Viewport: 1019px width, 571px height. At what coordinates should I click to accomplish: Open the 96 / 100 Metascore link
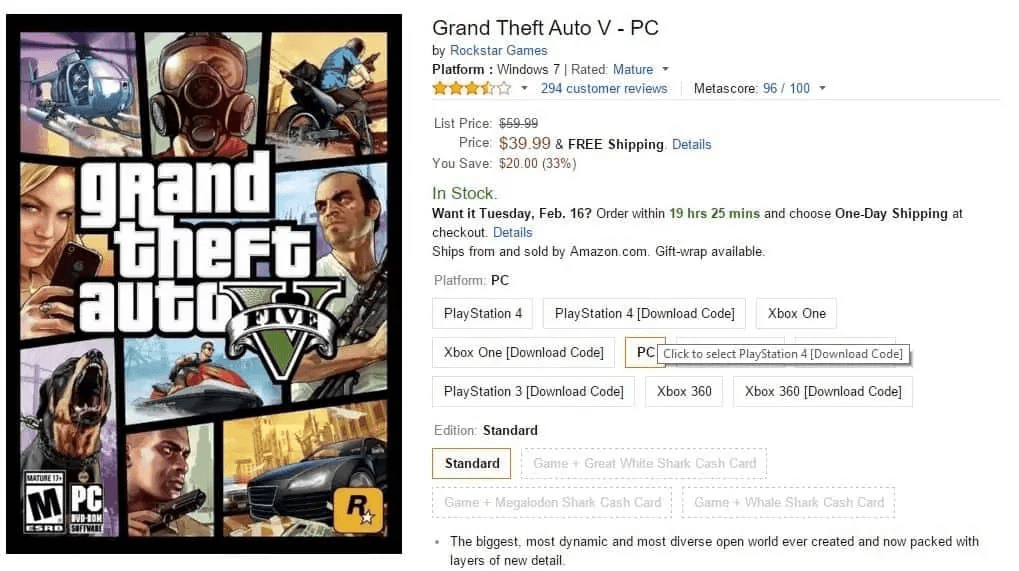[x=786, y=88]
